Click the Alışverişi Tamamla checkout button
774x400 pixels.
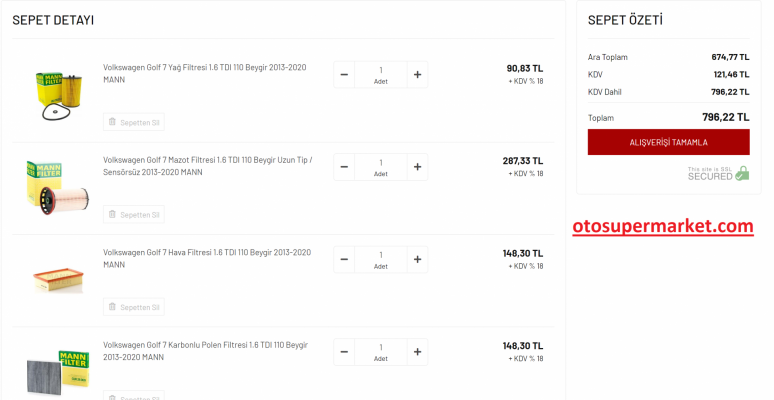668,142
